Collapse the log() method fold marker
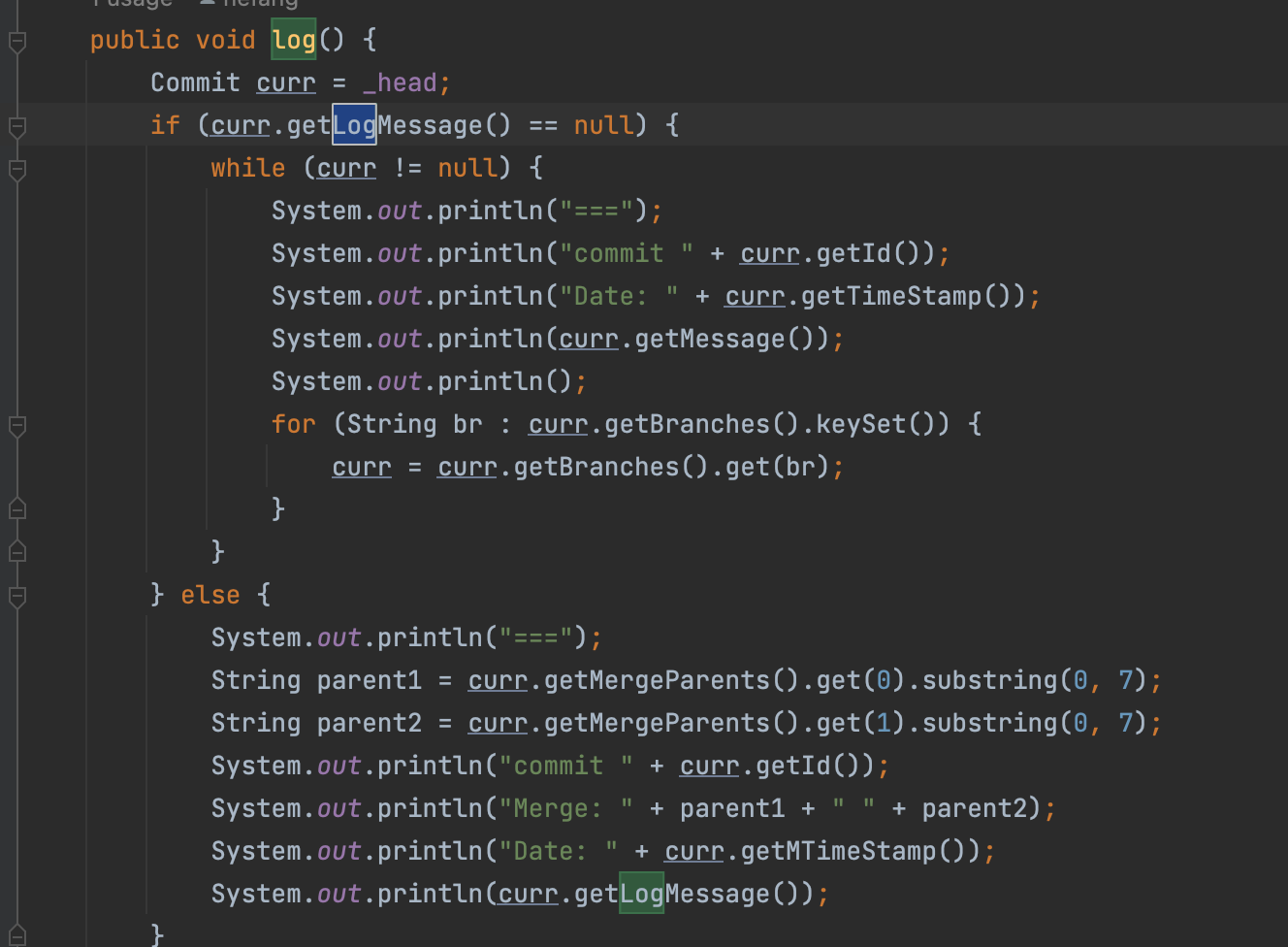 click(16, 42)
